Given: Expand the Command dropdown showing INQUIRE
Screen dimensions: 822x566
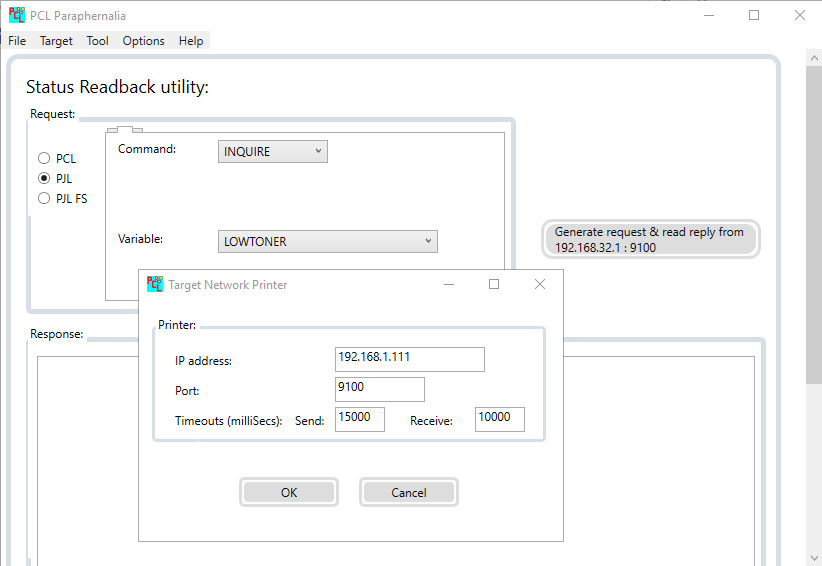Looking at the screenshot, I should tap(273, 151).
